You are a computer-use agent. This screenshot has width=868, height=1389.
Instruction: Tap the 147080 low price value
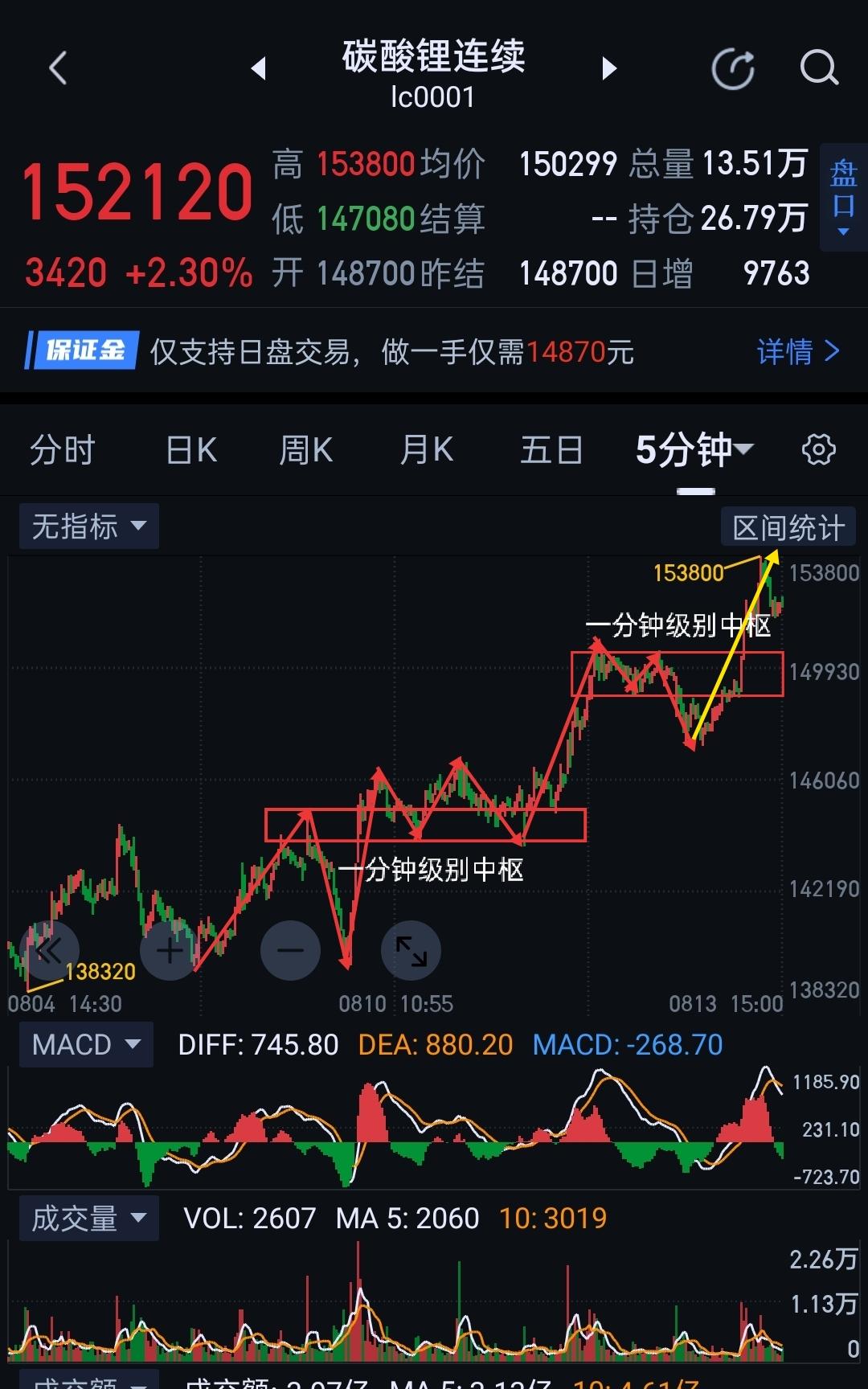[x=366, y=219]
